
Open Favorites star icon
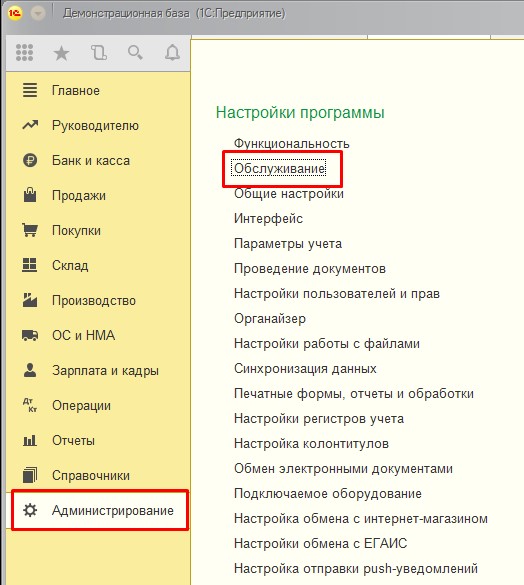click(61, 53)
